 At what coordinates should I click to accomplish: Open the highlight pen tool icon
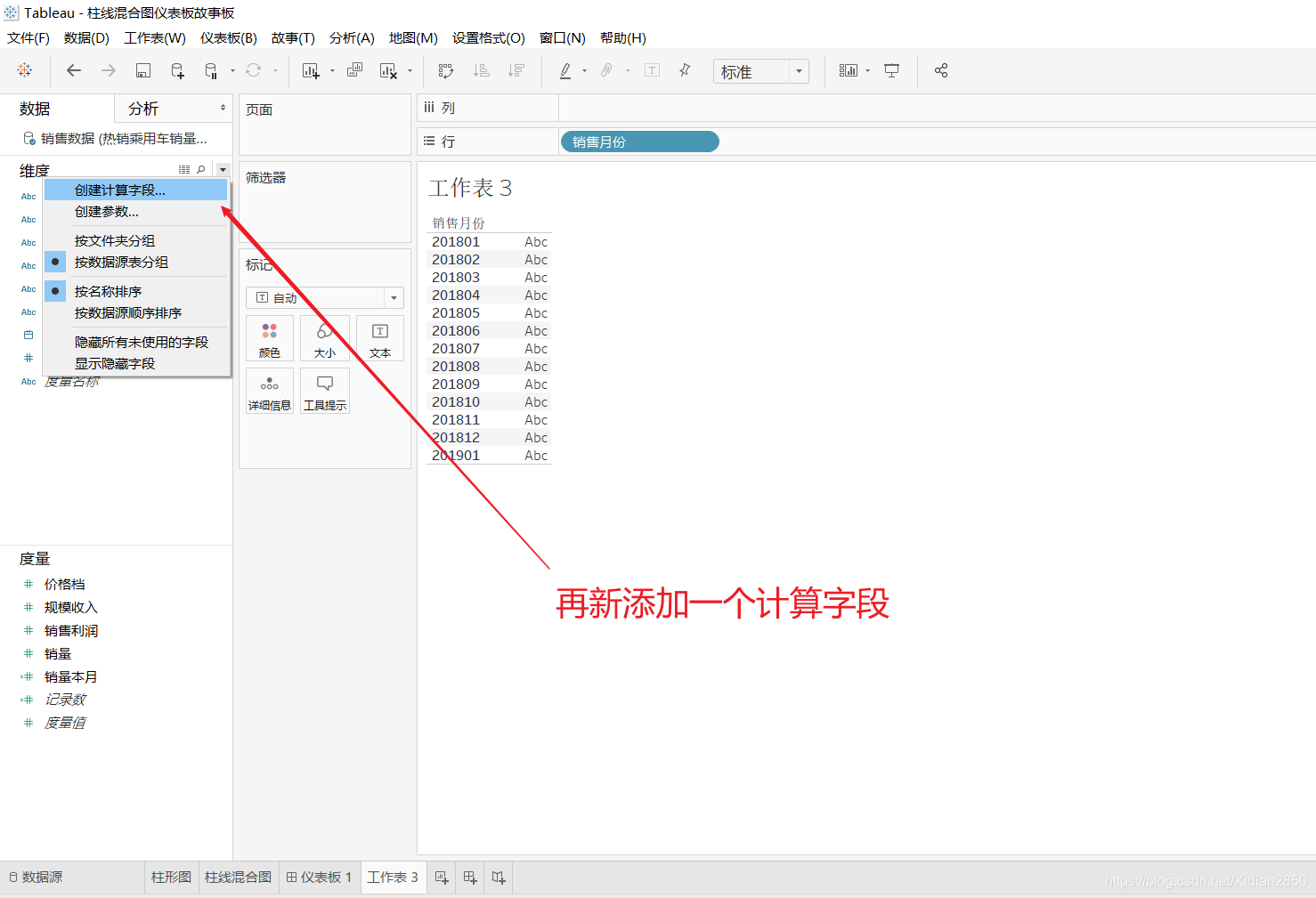[565, 70]
